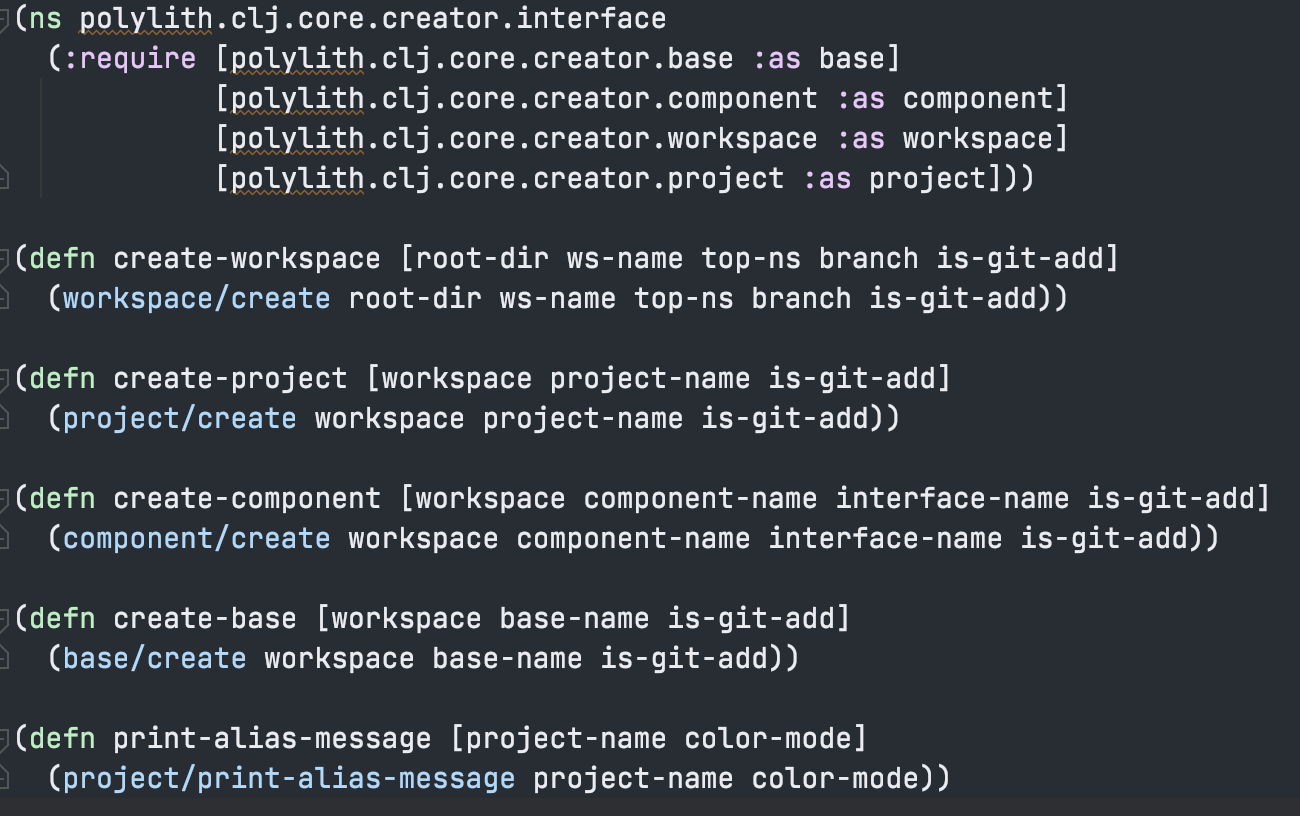Viewport: 1300px width, 816px height.
Task: Click the namespace name polylith.clj.core.creator.interface
Action: (372, 18)
